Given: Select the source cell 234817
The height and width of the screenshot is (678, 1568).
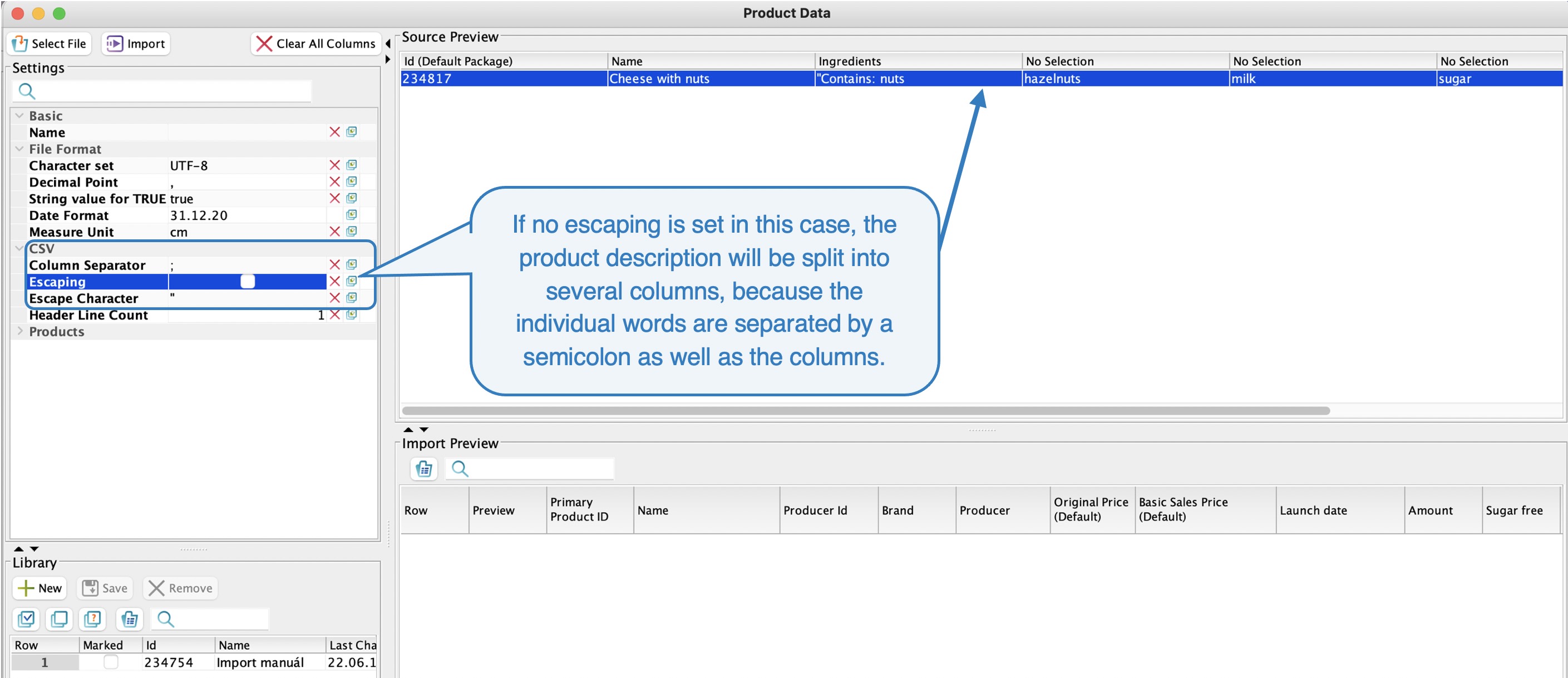Looking at the screenshot, I should click(x=504, y=78).
